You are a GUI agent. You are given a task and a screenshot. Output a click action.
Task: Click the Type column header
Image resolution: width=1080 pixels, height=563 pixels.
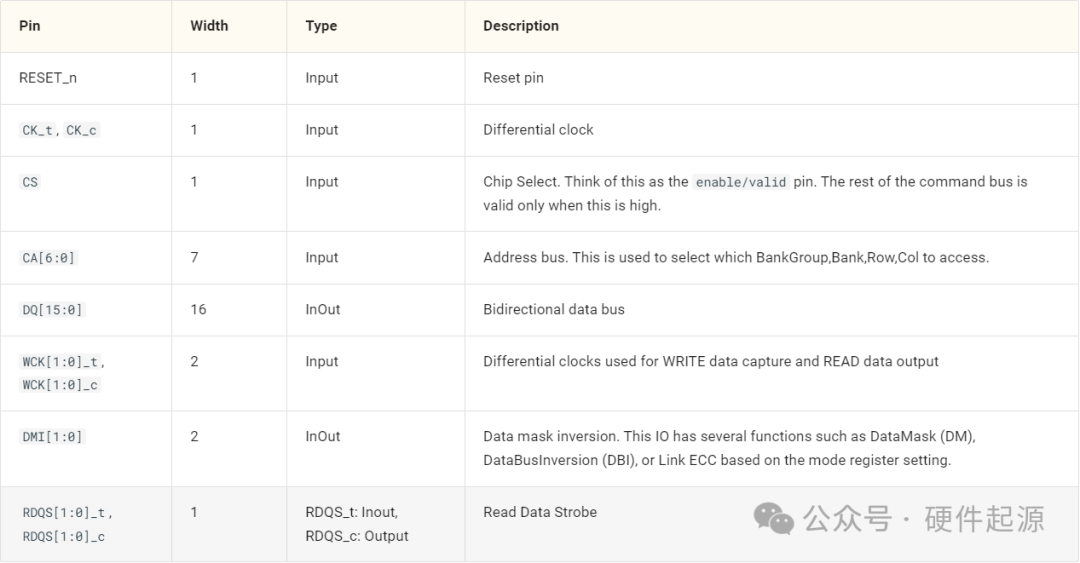[321, 26]
